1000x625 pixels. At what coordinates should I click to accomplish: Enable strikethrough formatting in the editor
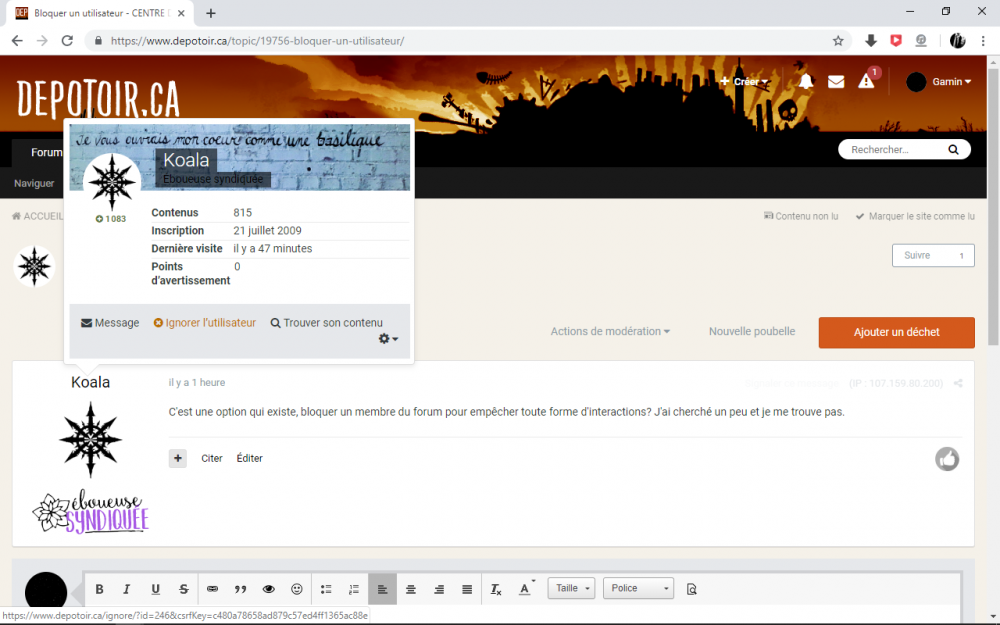click(x=184, y=589)
